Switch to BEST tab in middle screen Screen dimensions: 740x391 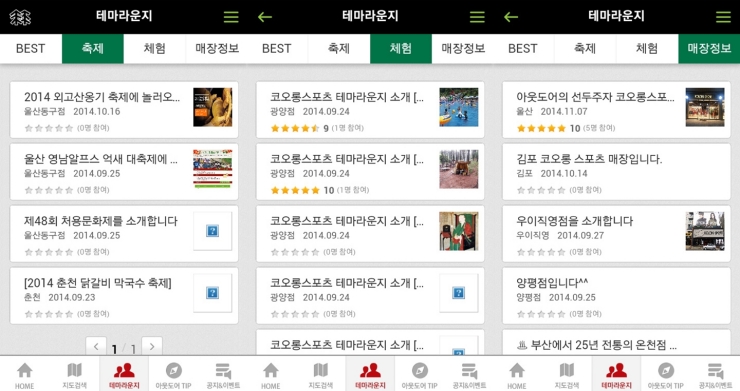click(x=277, y=48)
